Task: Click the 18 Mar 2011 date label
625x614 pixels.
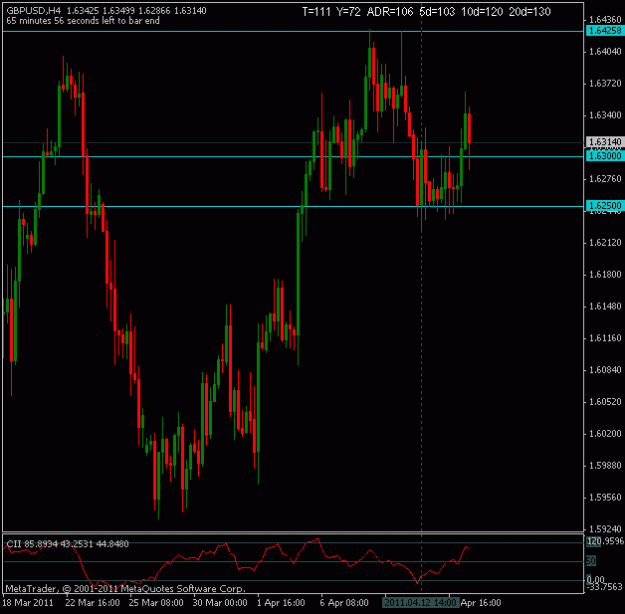Action: (x=28, y=602)
